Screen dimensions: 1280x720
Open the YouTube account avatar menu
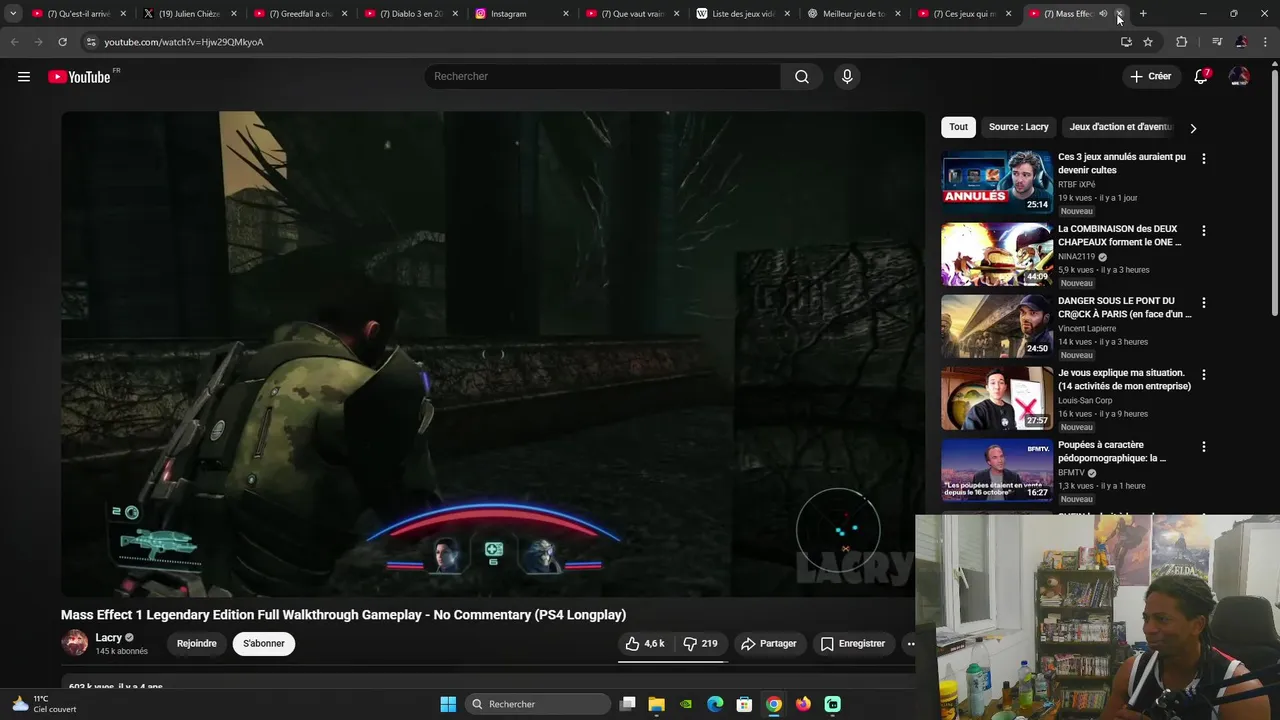pyautogui.click(x=1239, y=77)
